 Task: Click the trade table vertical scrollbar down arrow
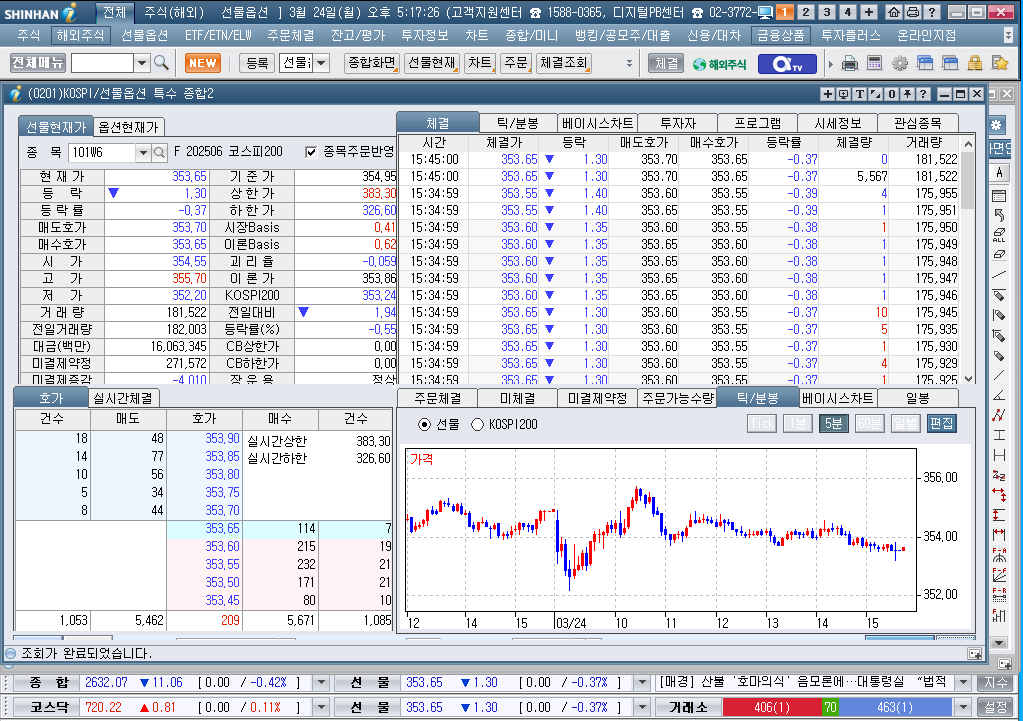click(x=968, y=378)
